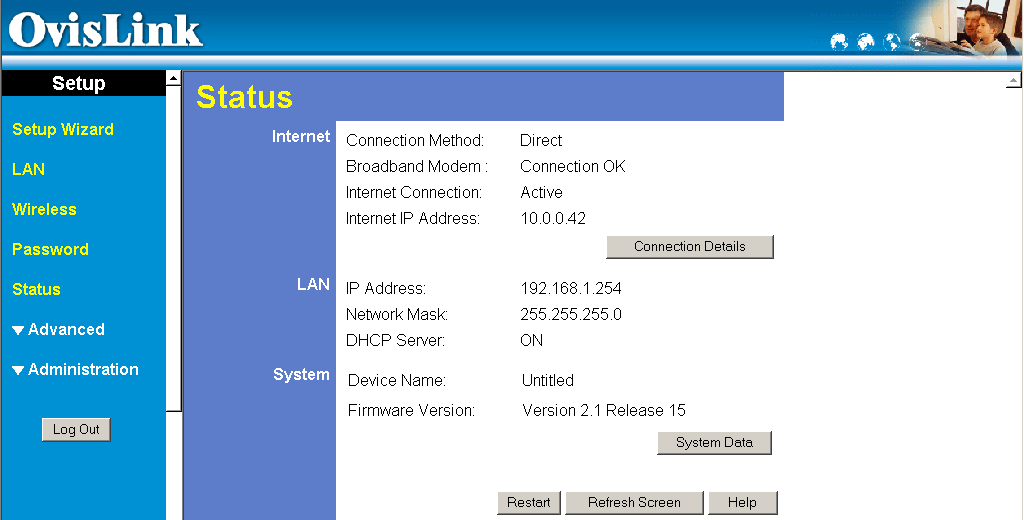The width and height of the screenshot is (1024, 520).
Task: Open the Wireless settings page
Action: [44, 209]
